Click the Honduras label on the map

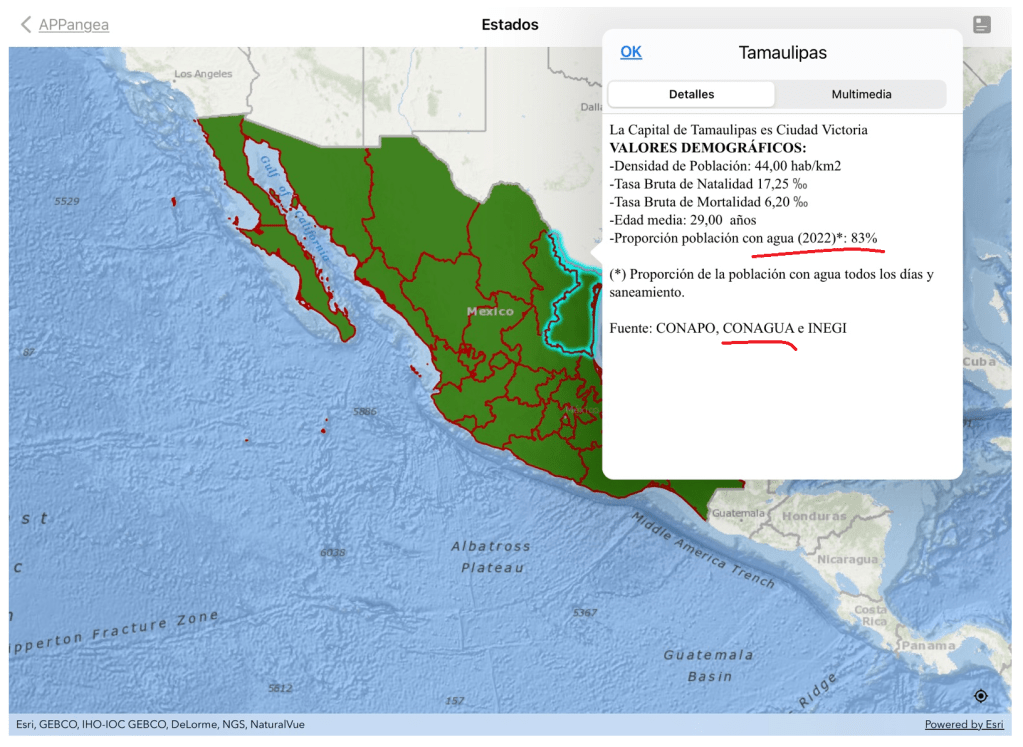(x=813, y=517)
